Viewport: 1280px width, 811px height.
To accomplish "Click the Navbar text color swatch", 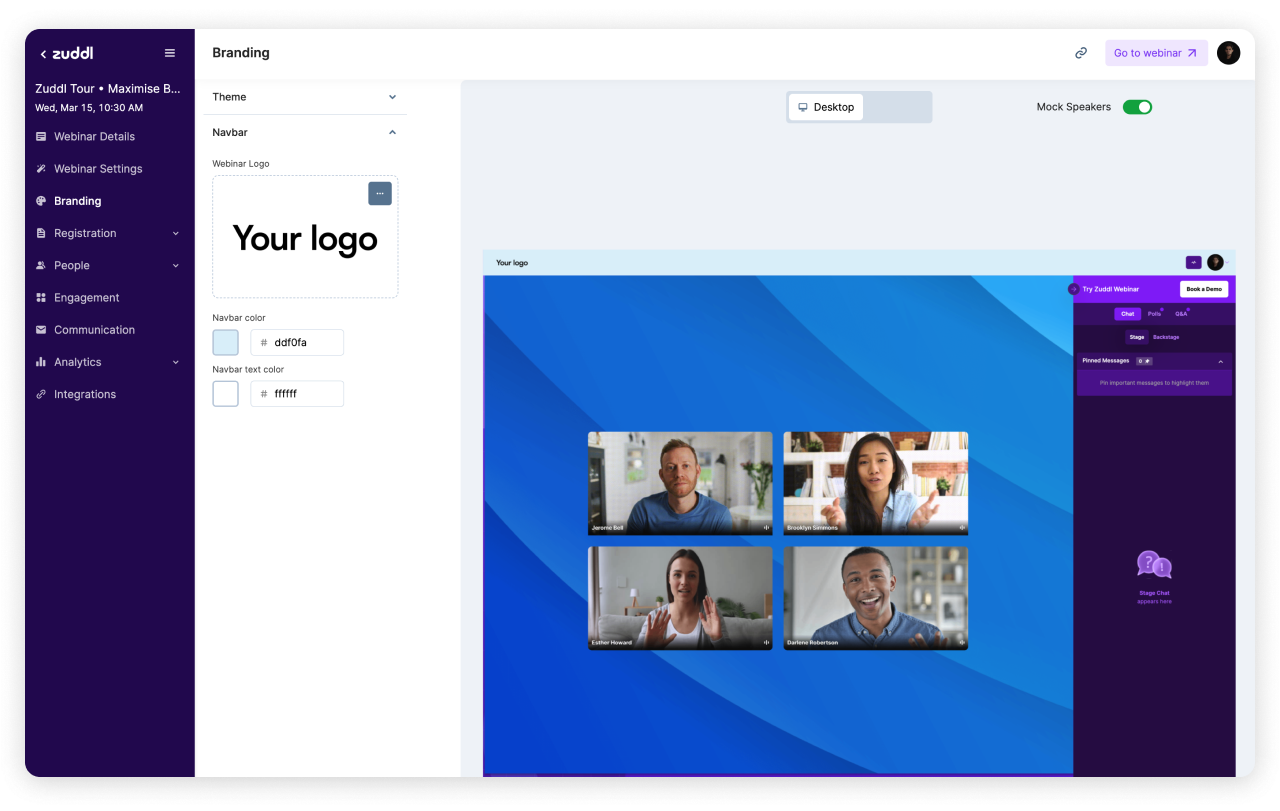I will pos(226,394).
